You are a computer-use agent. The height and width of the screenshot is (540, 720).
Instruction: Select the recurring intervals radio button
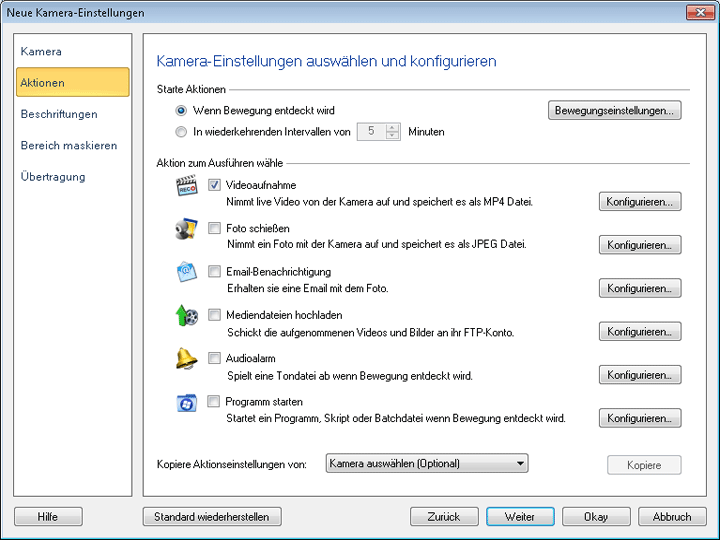click(181, 131)
